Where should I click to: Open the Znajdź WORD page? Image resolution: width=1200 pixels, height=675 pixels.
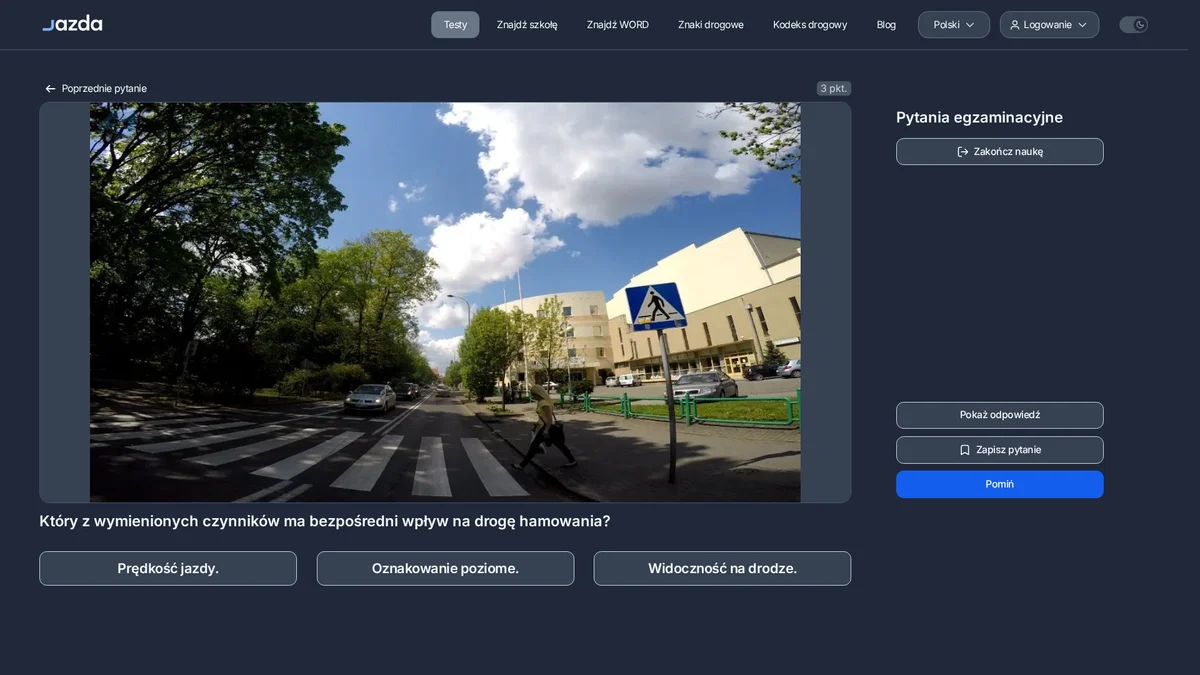(x=618, y=25)
